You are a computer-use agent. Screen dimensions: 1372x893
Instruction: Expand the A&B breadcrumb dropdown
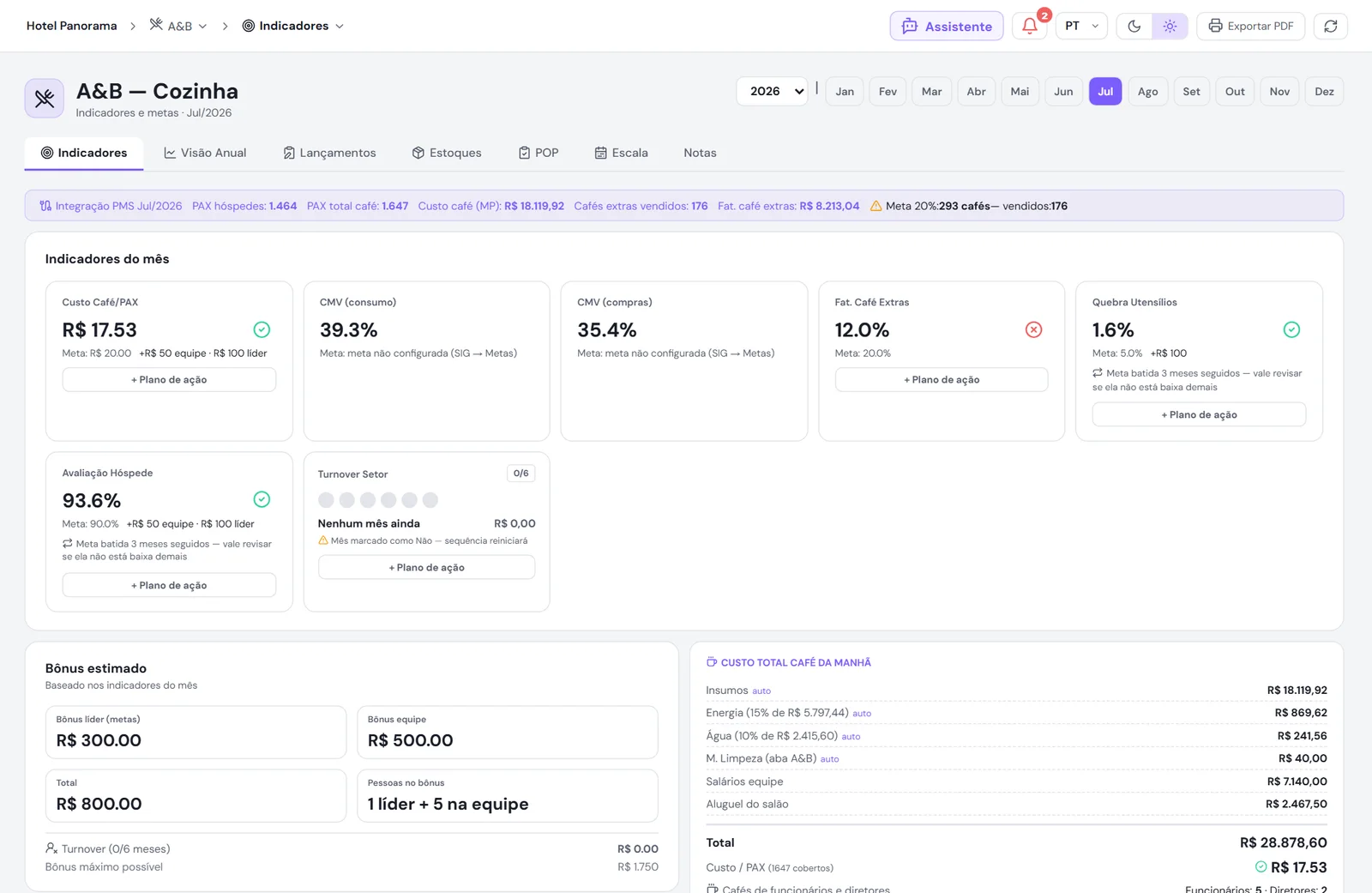(x=178, y=26)
